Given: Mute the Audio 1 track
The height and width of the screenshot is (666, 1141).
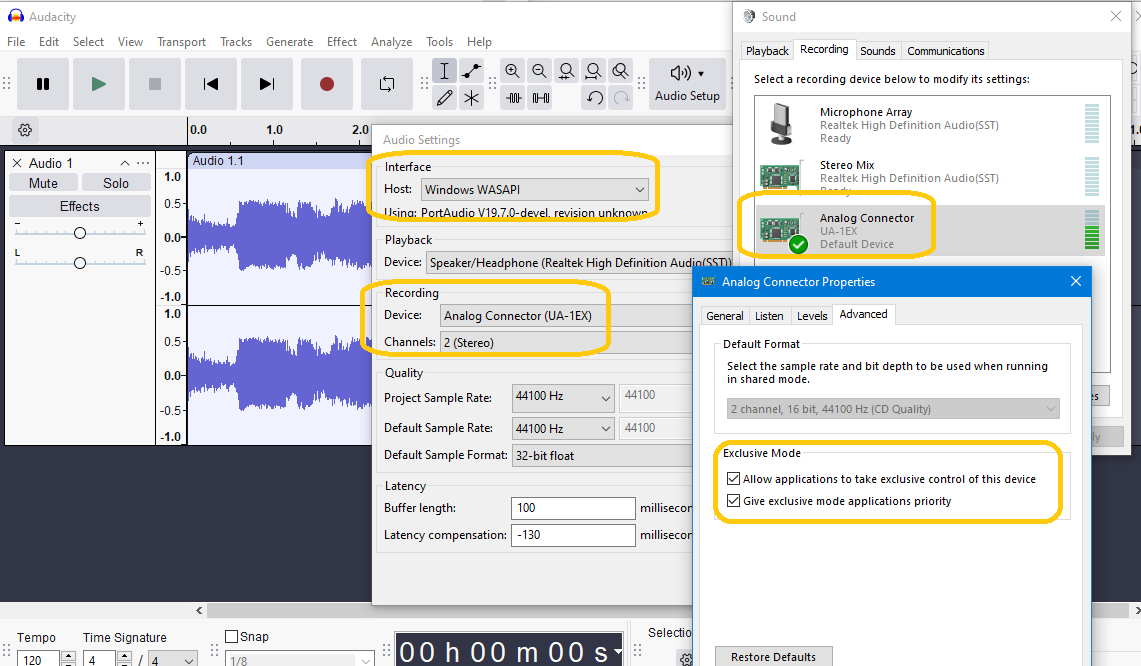Looking at the screenshot, I should coord(43,183).
